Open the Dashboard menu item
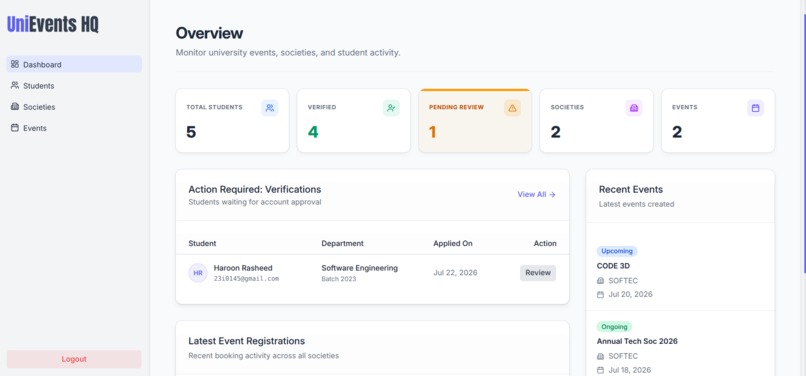Screen dimensions: 806x376 74,64
